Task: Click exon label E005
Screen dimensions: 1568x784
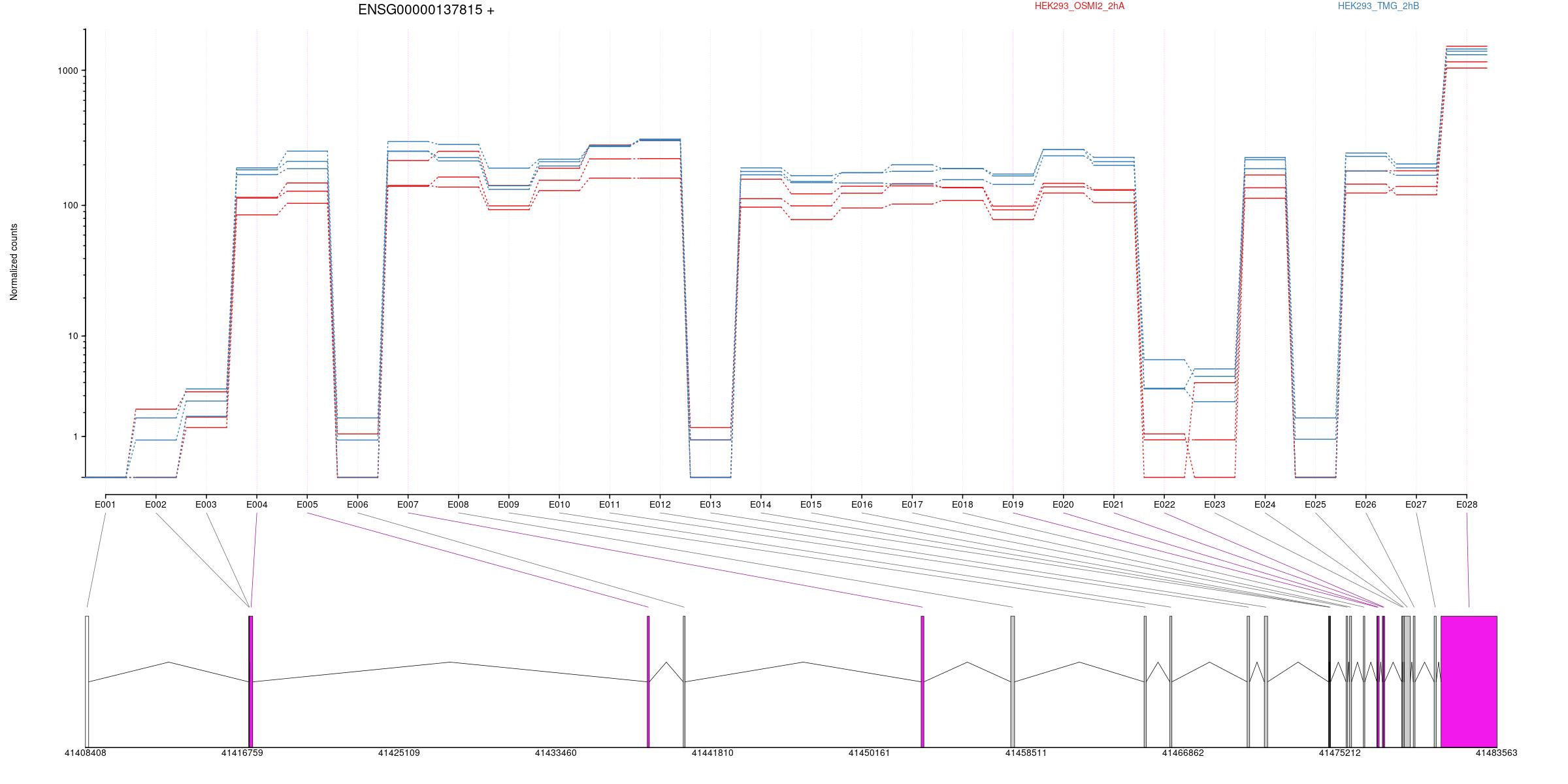Action: pyautogui.click(x=307, y=504)
